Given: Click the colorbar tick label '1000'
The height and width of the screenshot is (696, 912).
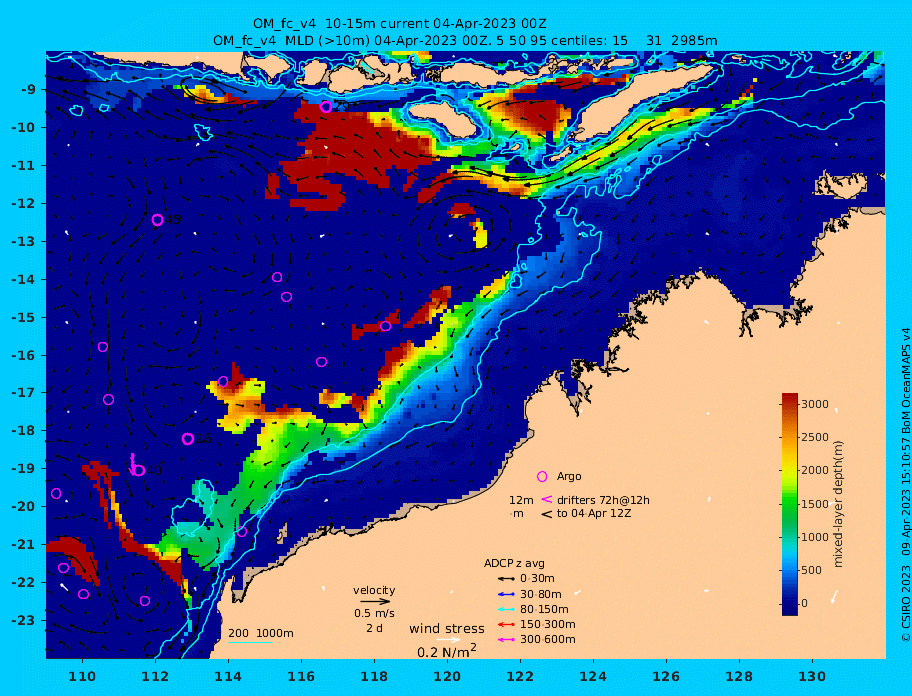Looking at the screenshot, I should (815, 537).
